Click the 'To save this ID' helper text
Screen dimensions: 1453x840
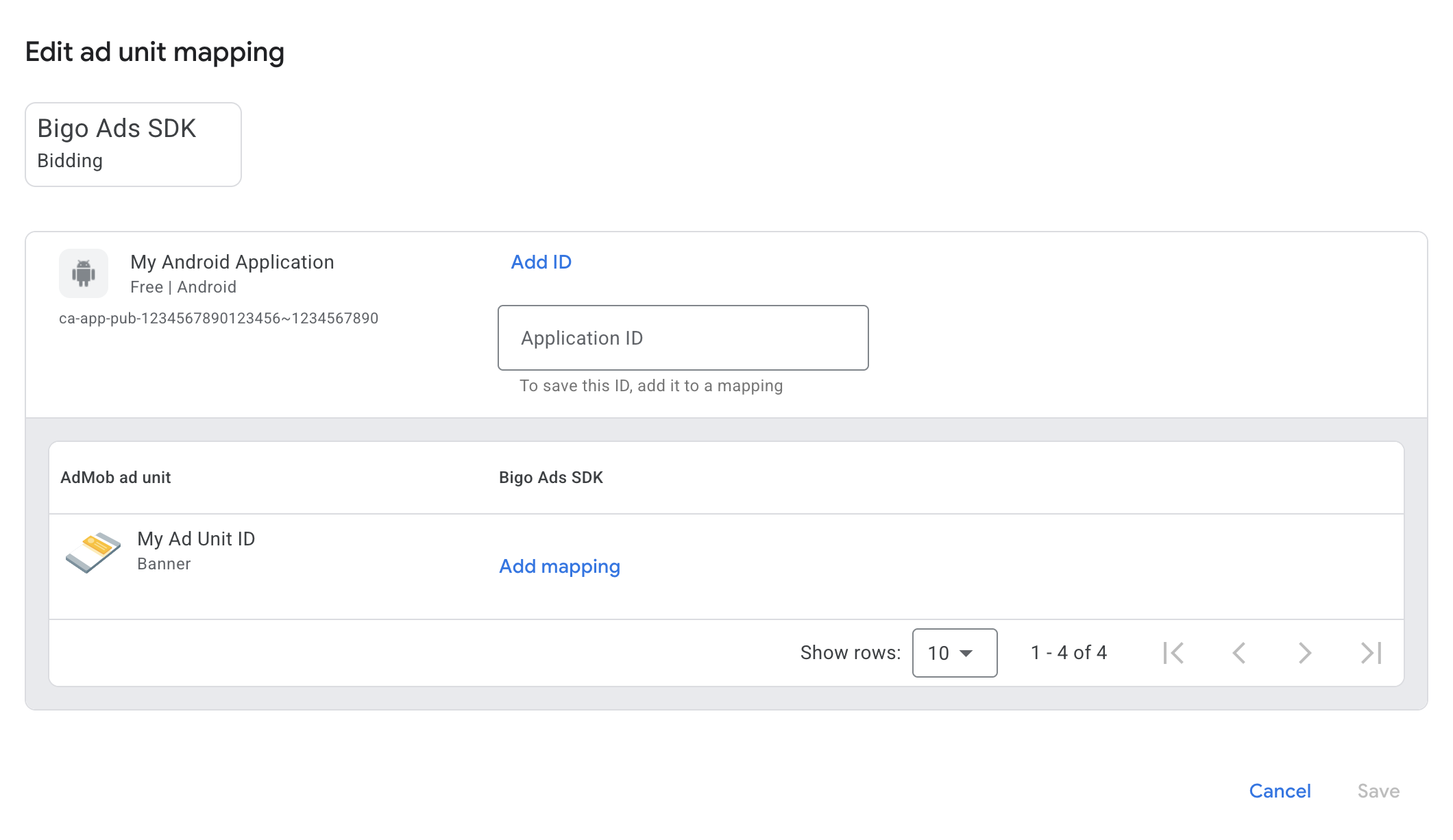tap(651, 386)
